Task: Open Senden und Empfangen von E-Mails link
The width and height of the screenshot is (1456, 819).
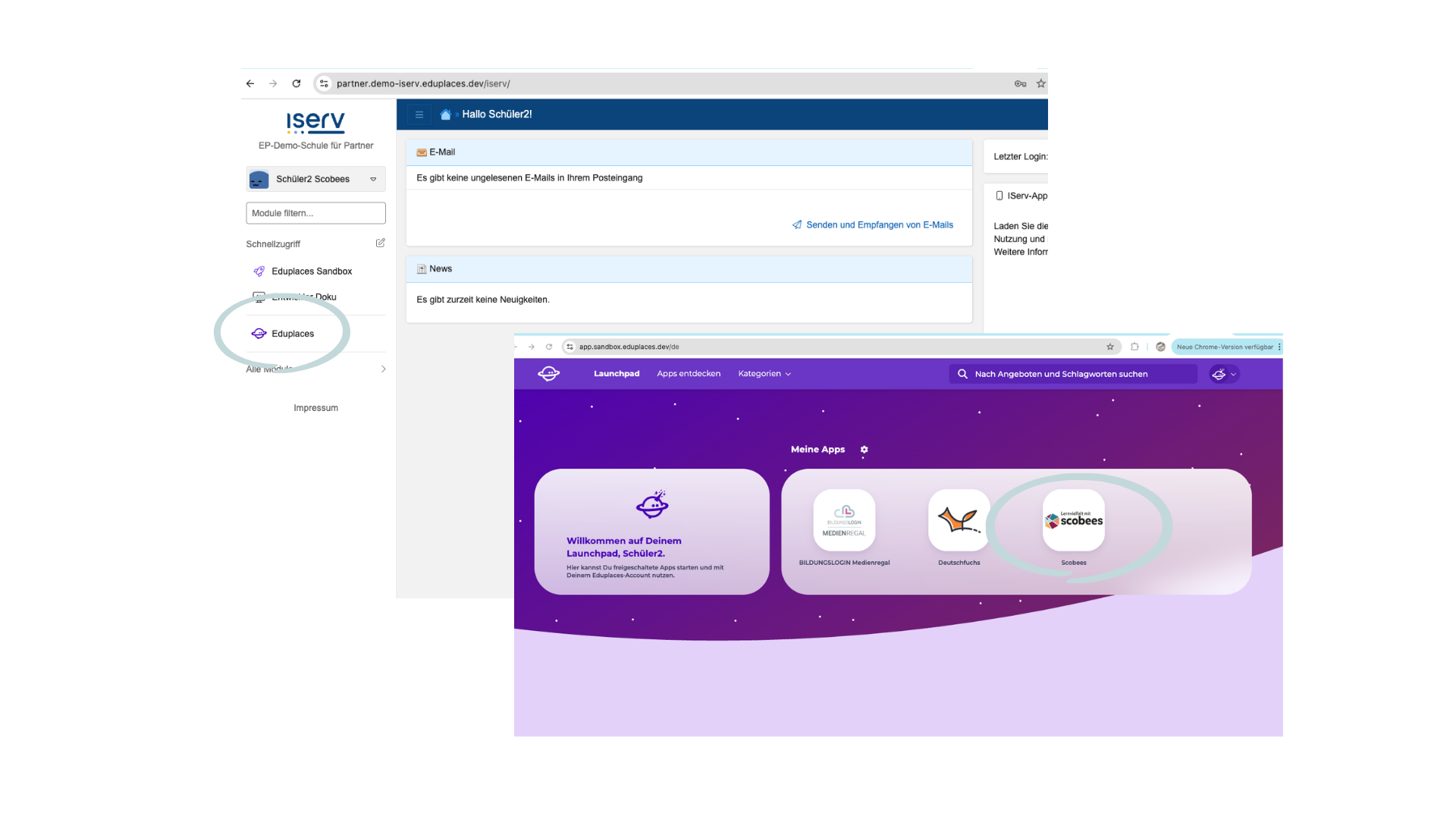Action: coord(879,225)
